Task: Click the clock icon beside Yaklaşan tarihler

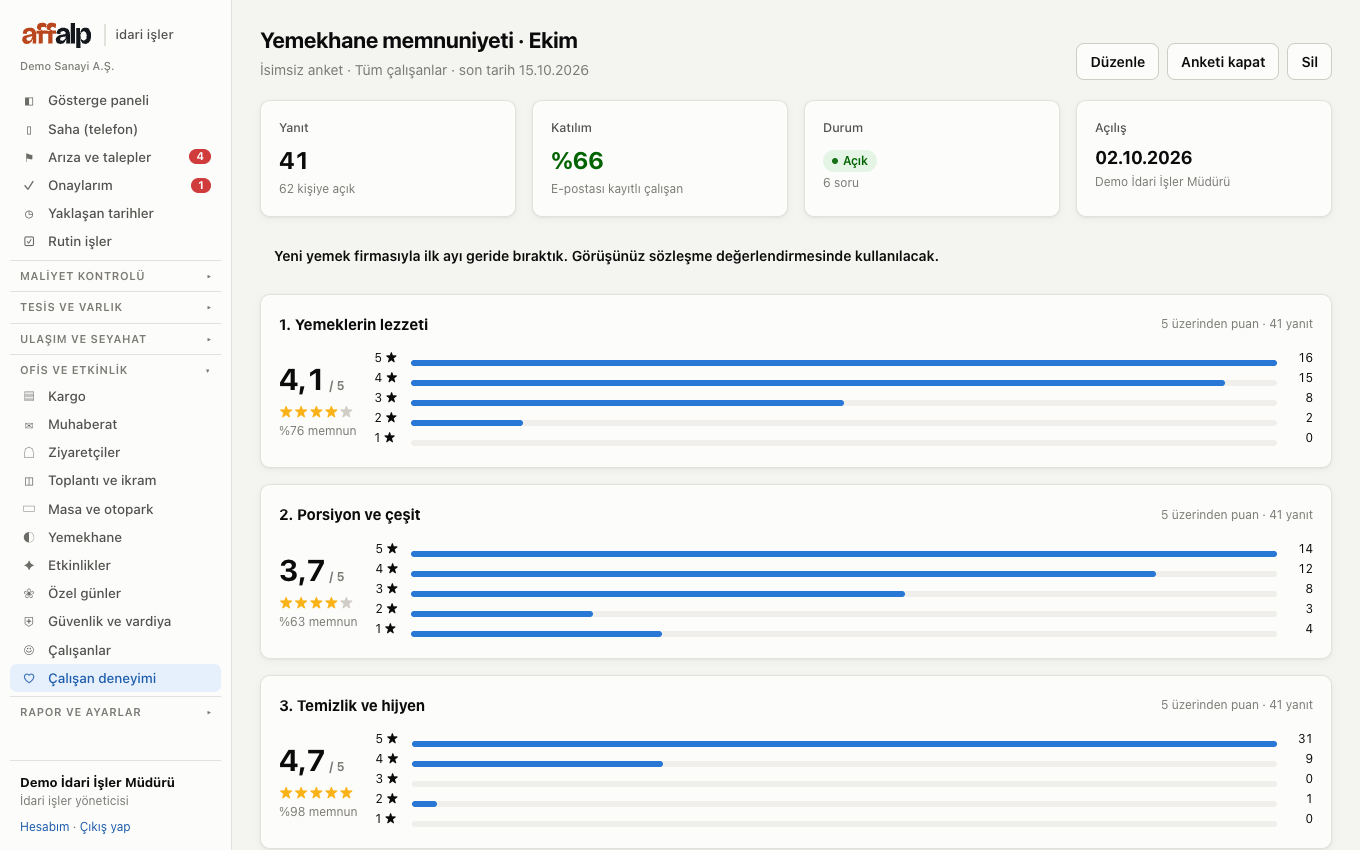Action: point(29,214)
